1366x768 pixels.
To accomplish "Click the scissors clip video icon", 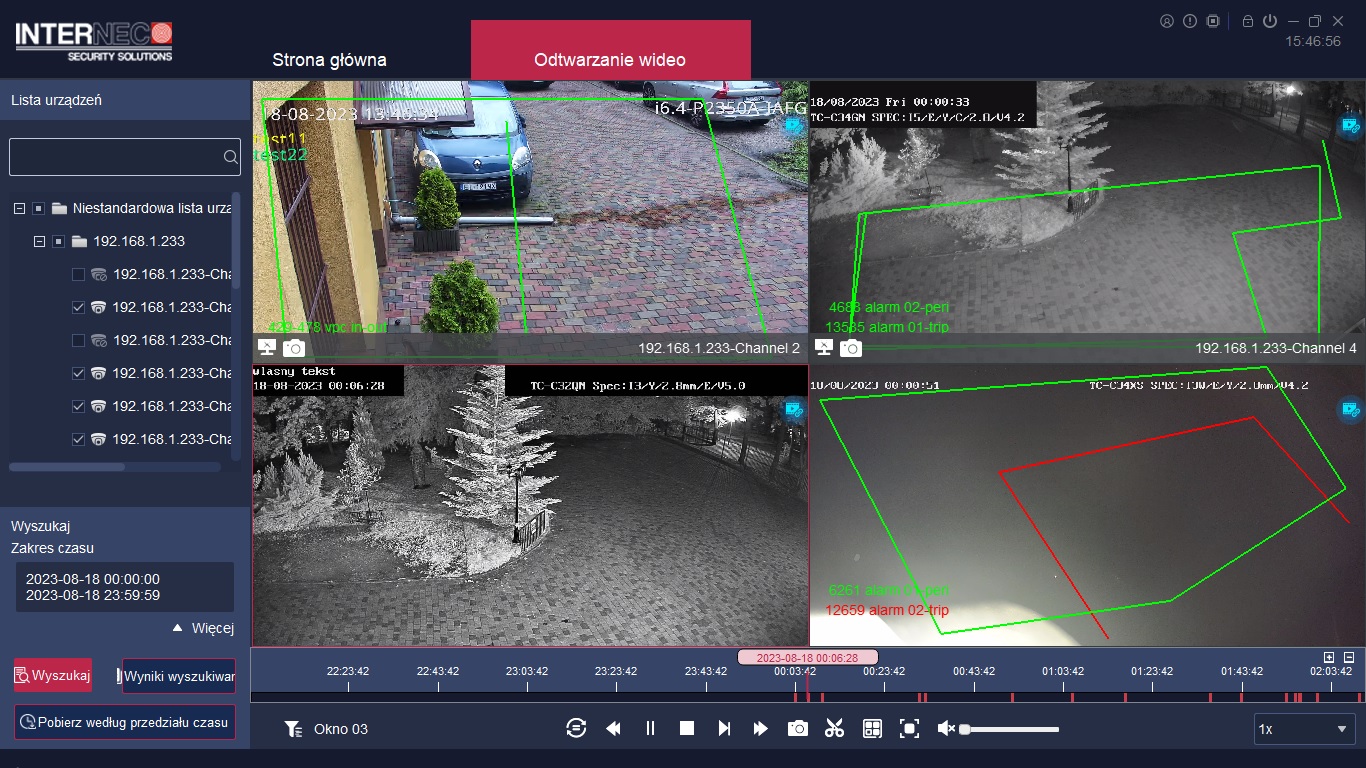I will 834,729.
